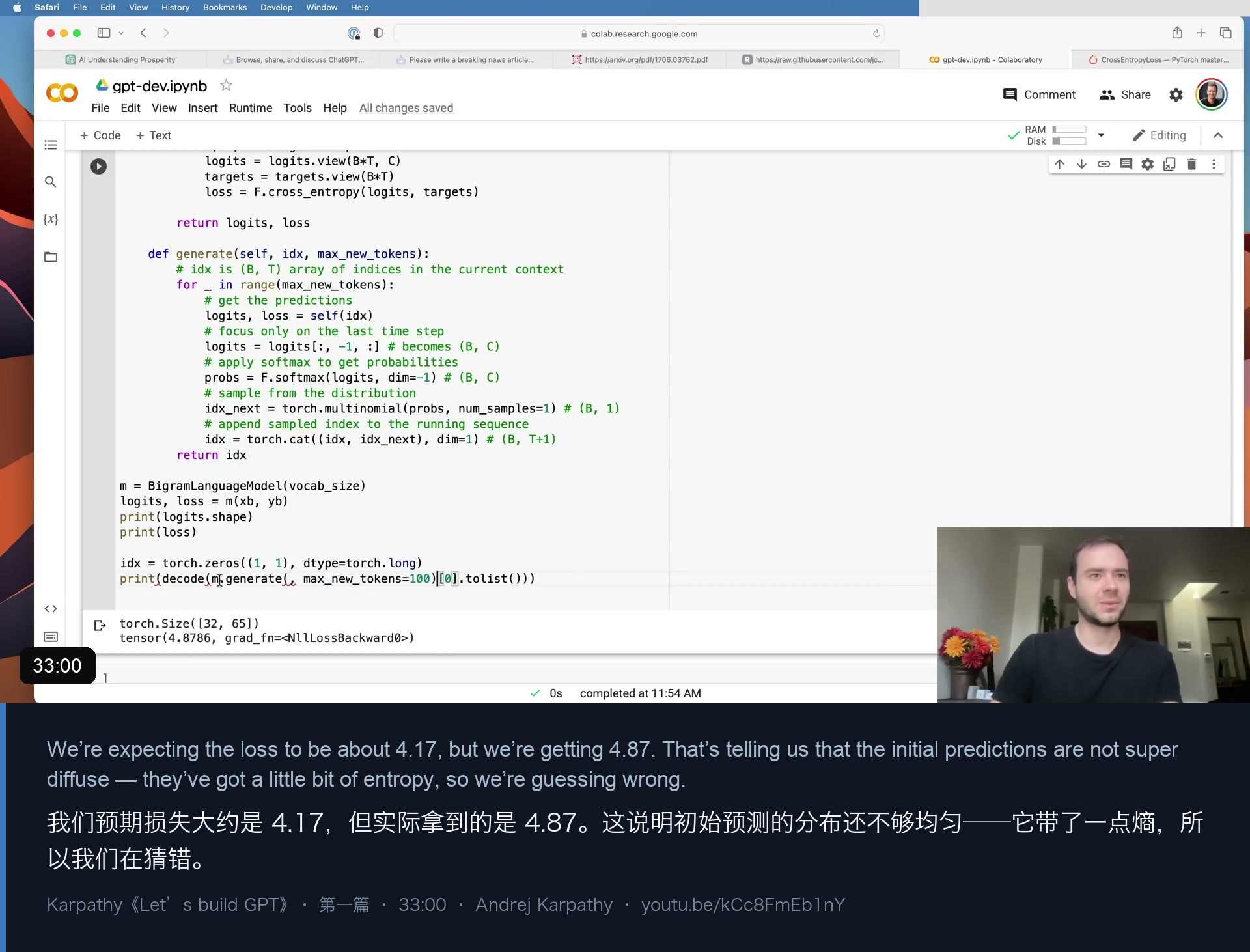The width and height of the screenshot is (1250, 952).
Task: Star the gpt-dev.ipynb notebook
Action: pos(226,85)
